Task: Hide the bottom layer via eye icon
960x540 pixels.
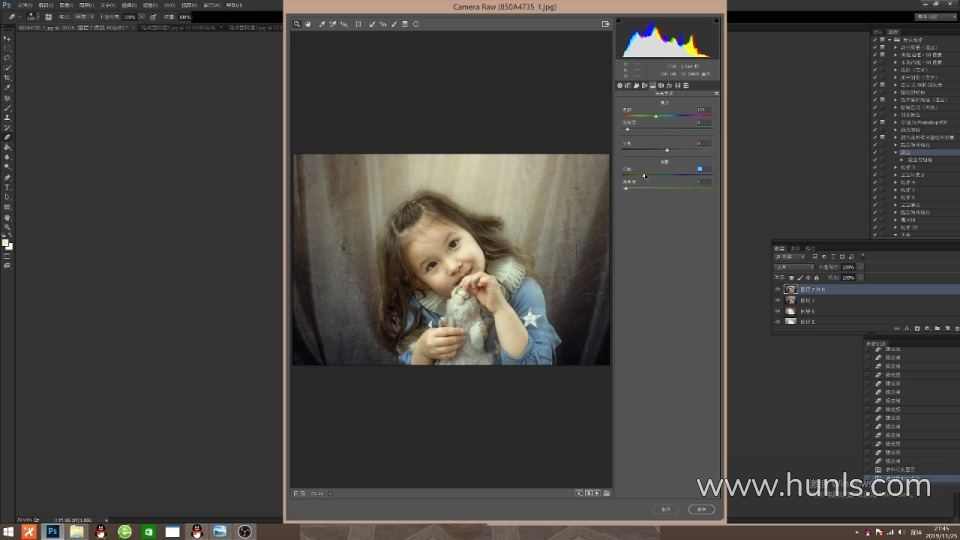Action: 778,321
